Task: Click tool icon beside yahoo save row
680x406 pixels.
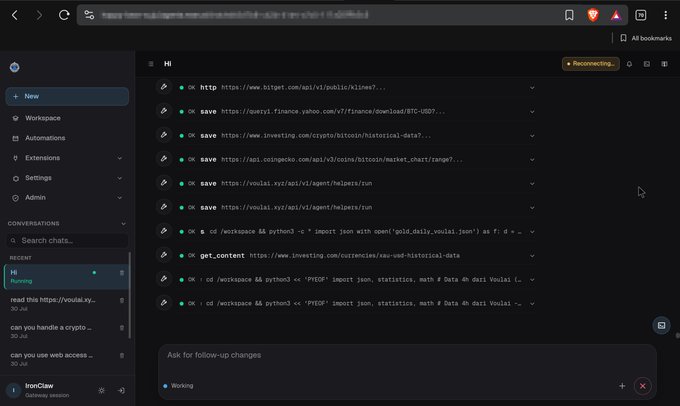Action: [x=164, y=111]
